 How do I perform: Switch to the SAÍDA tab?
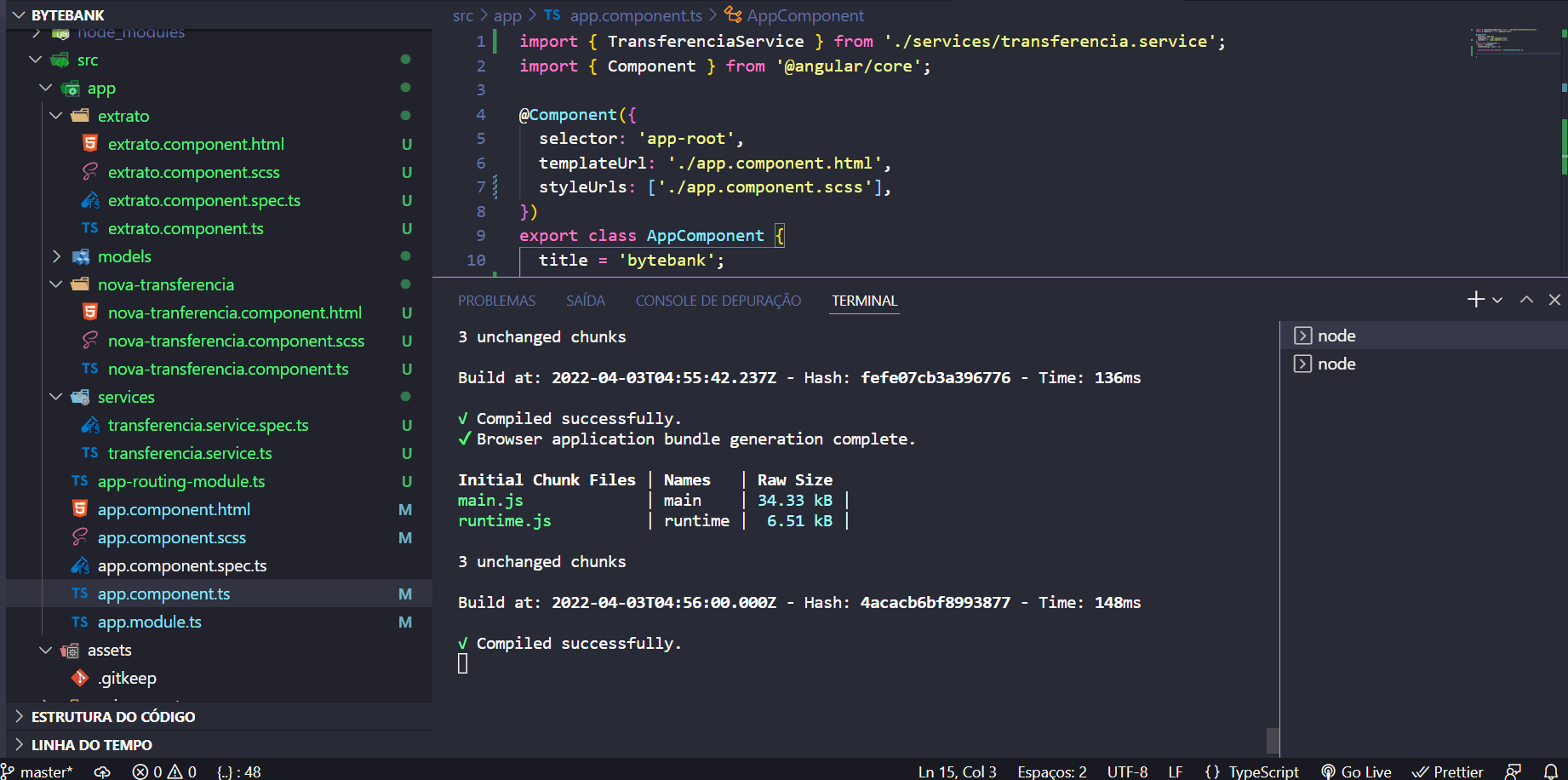(x=586, y=301)
